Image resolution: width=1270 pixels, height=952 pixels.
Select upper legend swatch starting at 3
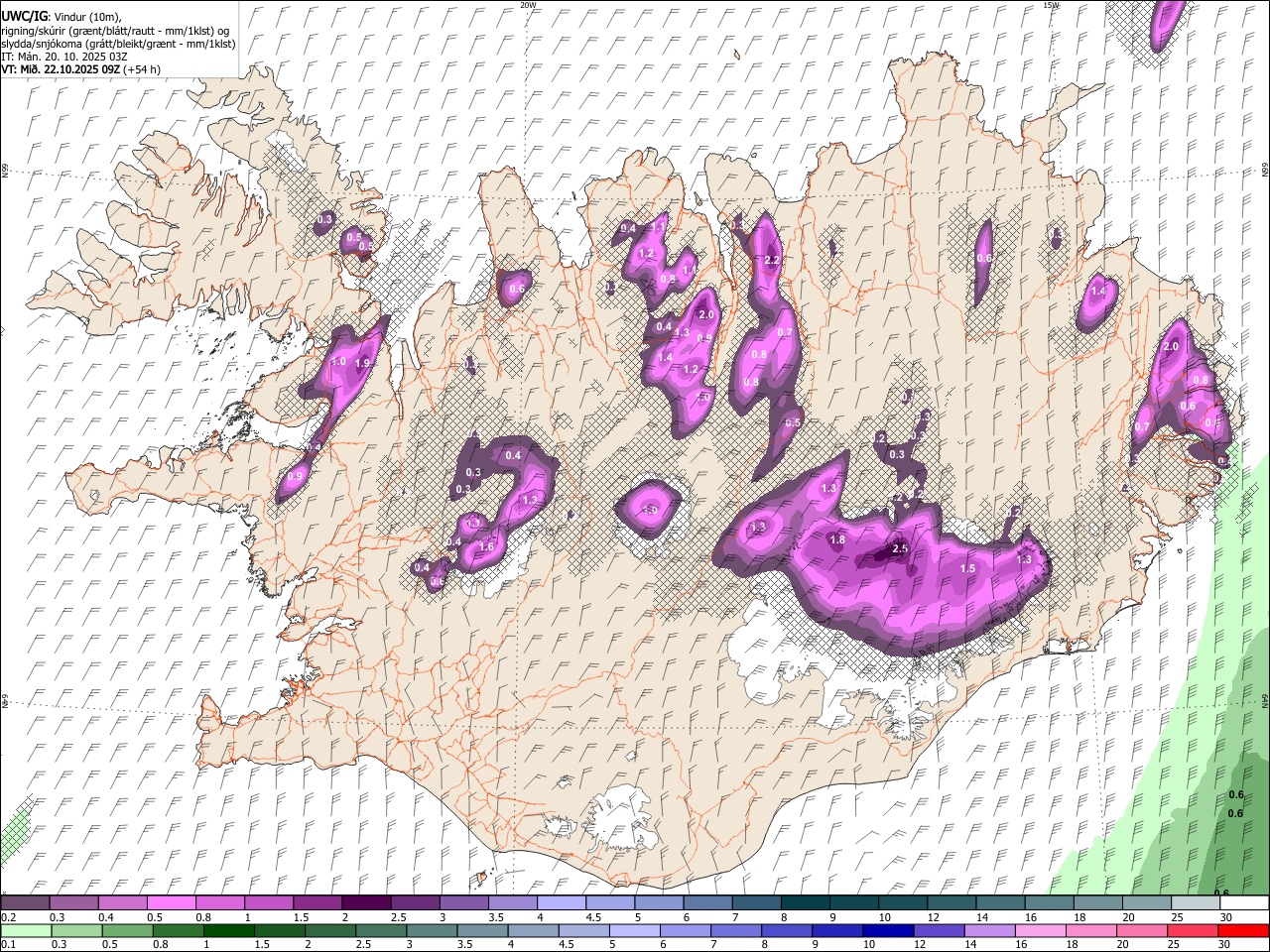(462, 903)
